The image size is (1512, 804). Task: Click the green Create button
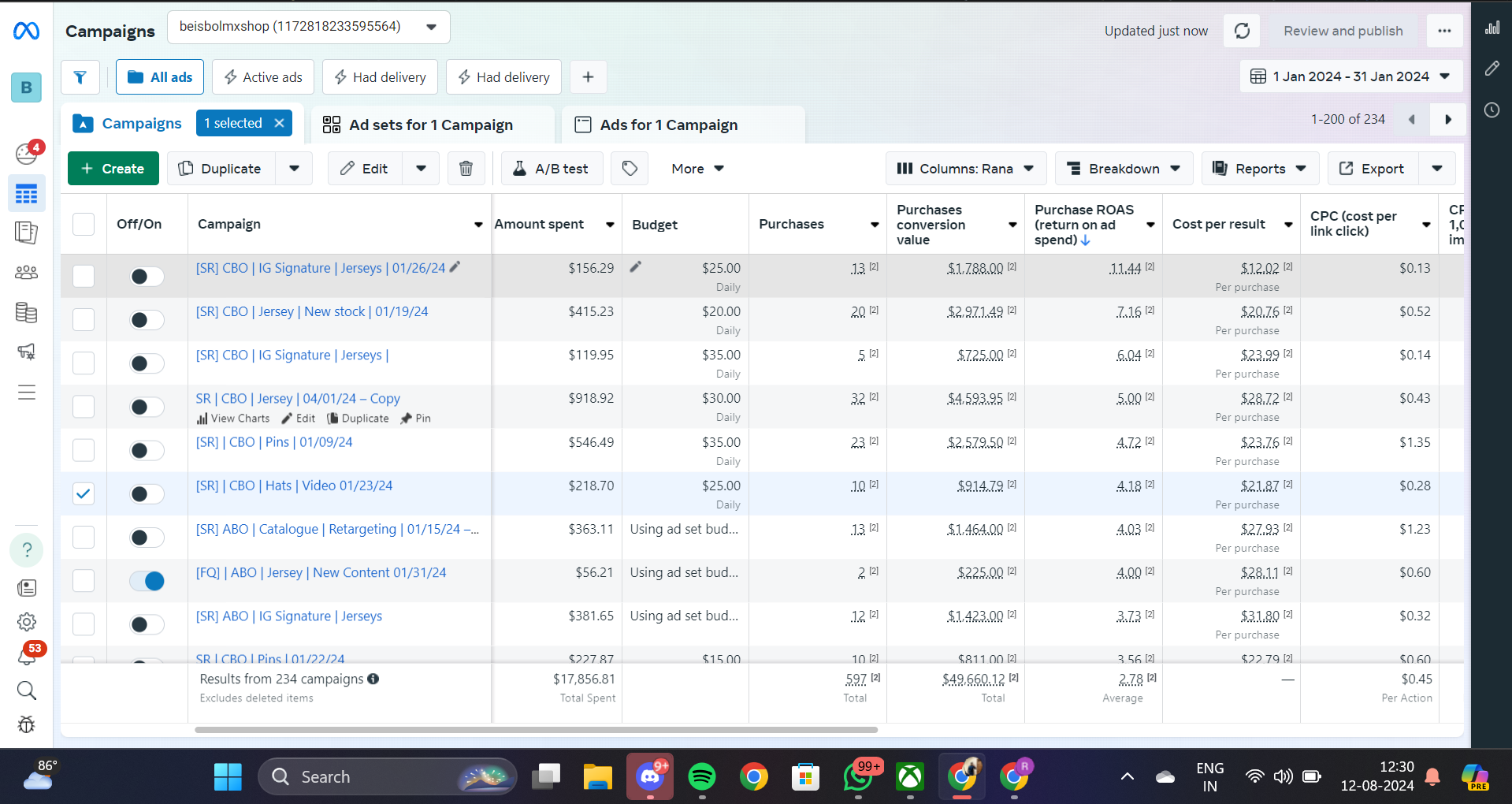pyautogui.click(x=113, y=169)
